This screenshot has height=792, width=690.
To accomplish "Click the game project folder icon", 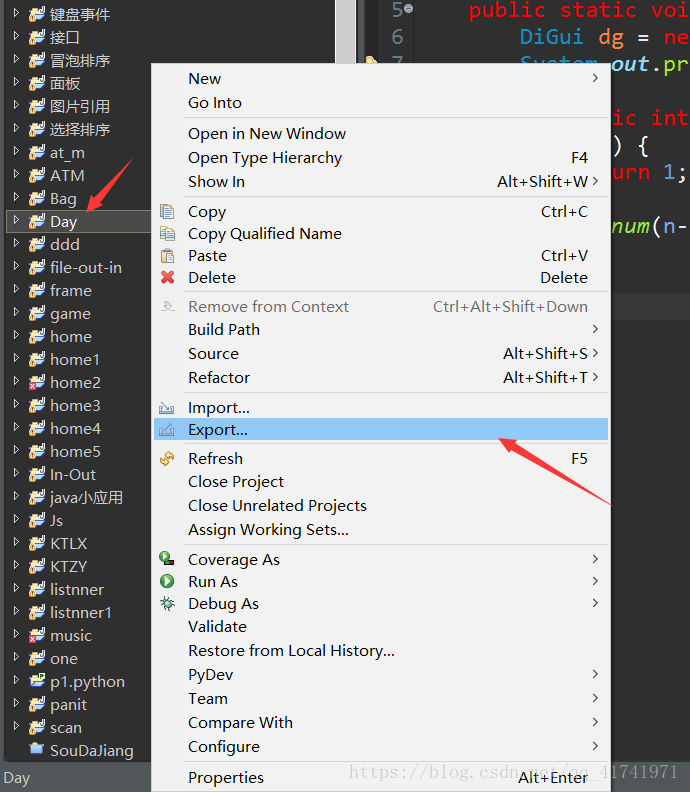I will [37, 314].
